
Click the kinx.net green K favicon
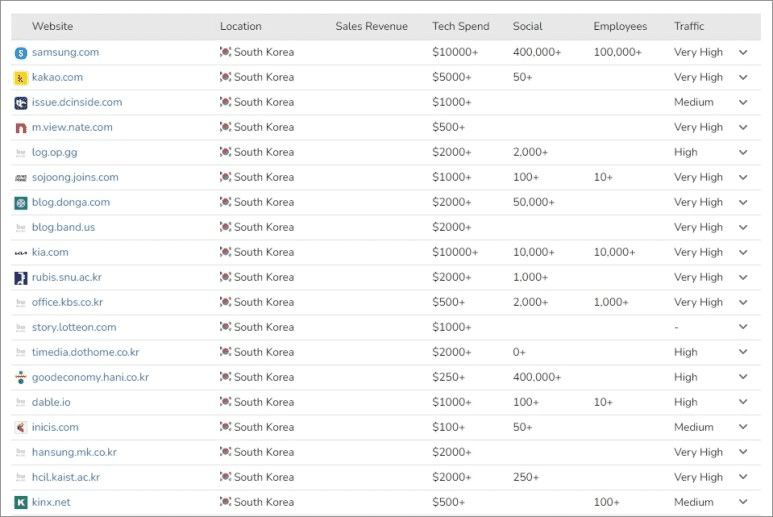(x=21, y=502)
